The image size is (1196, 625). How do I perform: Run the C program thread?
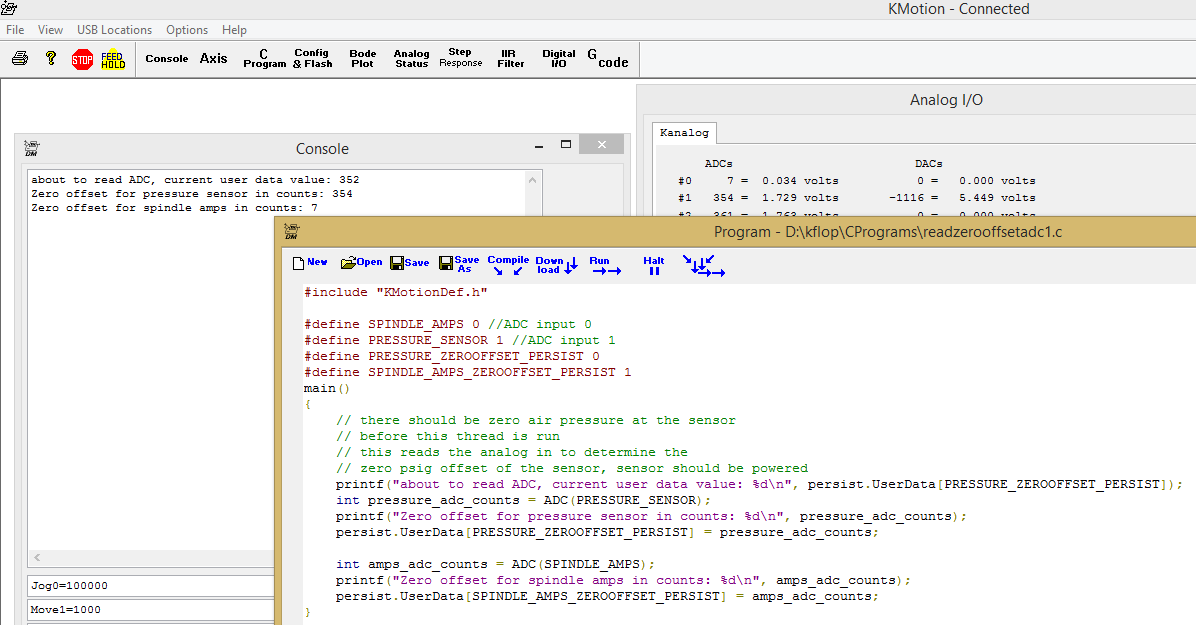pos(604,265)
